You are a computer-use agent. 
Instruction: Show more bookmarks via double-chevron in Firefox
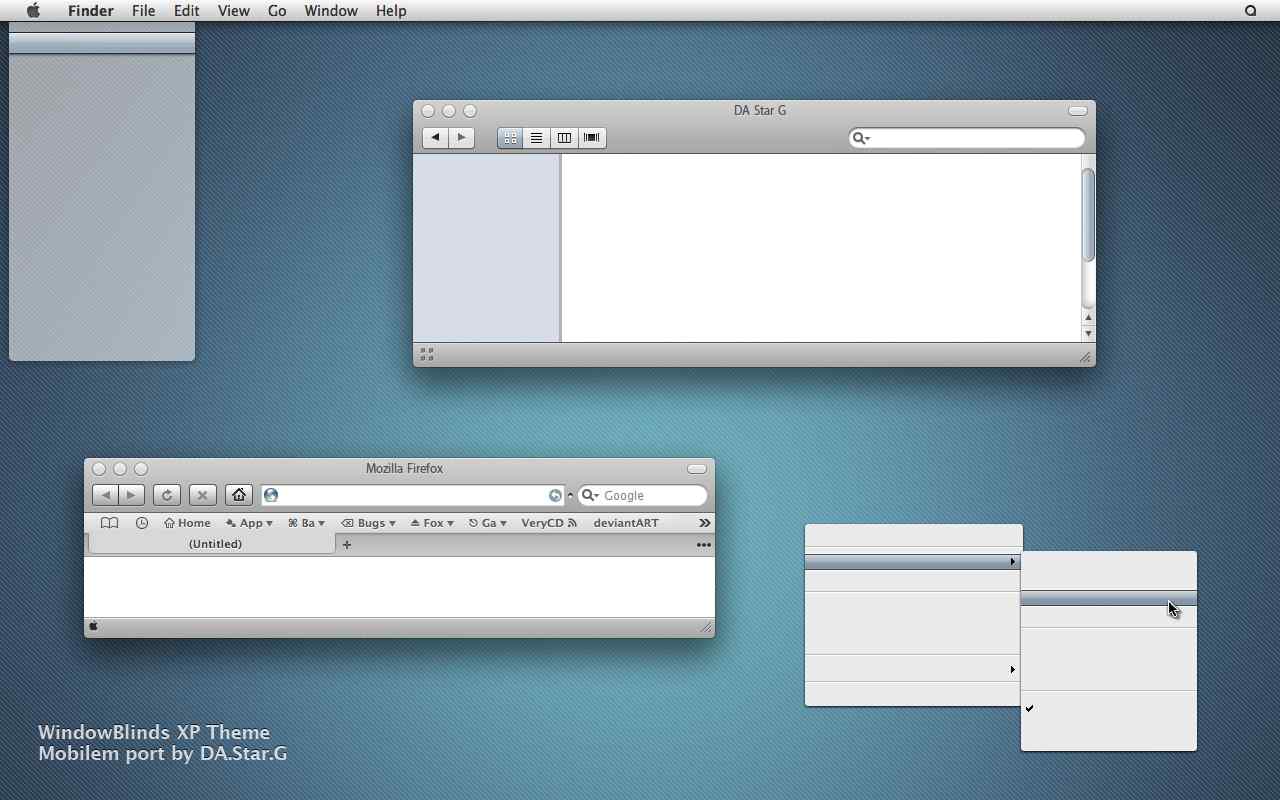[x=704, y=523]
